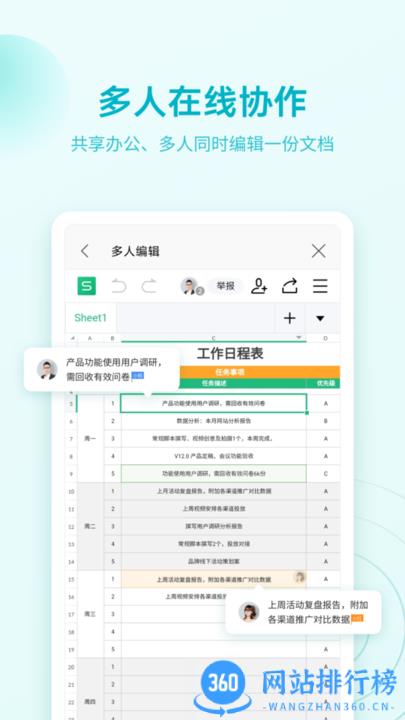Viewport: 405px width, 720px height.
Task: Select cell 数据分析：本月网站分析报告
Action: click(214, 421)
